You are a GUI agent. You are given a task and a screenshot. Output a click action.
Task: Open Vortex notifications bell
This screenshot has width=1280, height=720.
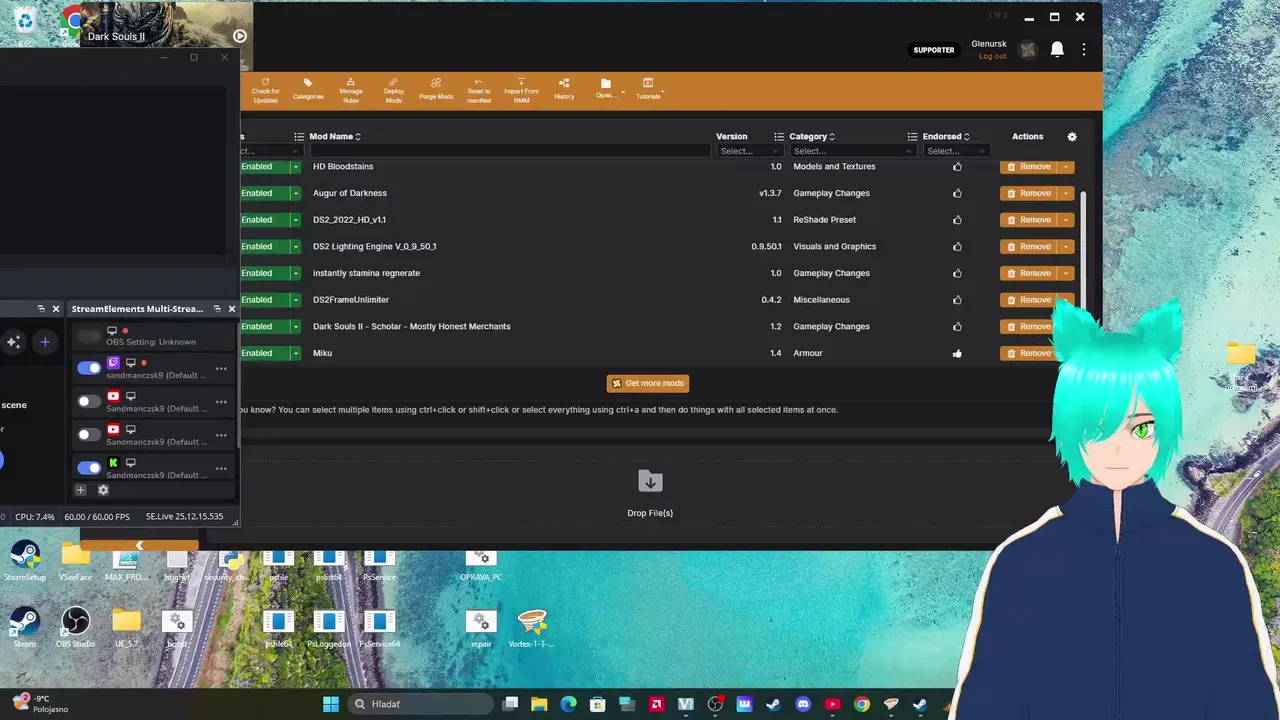coord(1057,50)
